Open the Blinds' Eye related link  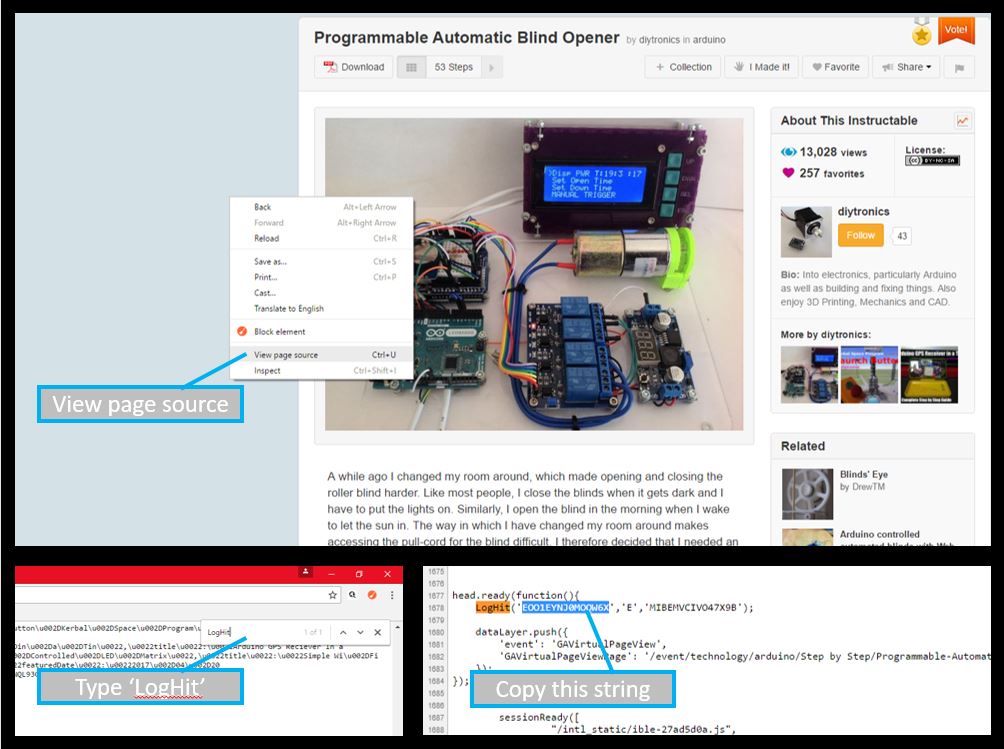864,474
